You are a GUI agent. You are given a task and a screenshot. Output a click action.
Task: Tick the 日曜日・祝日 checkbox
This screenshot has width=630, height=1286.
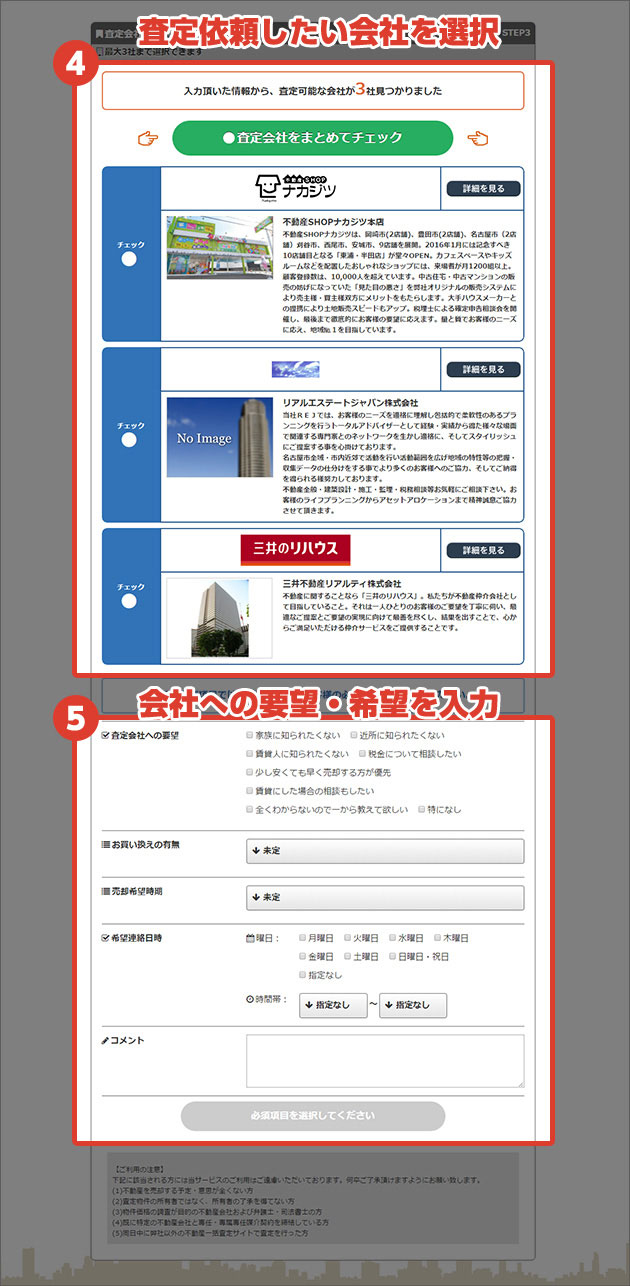click(x=393, y=956)
